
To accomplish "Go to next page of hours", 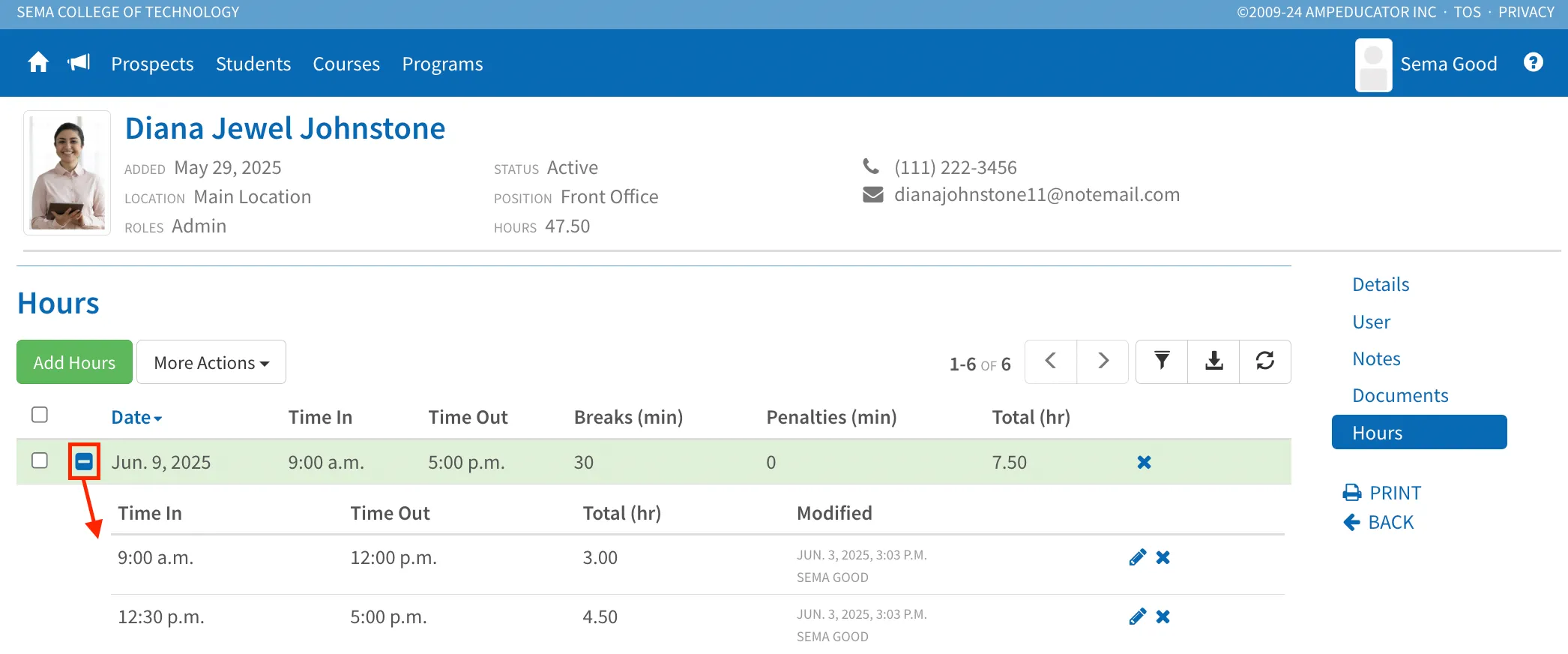I will pos(1103,361).
